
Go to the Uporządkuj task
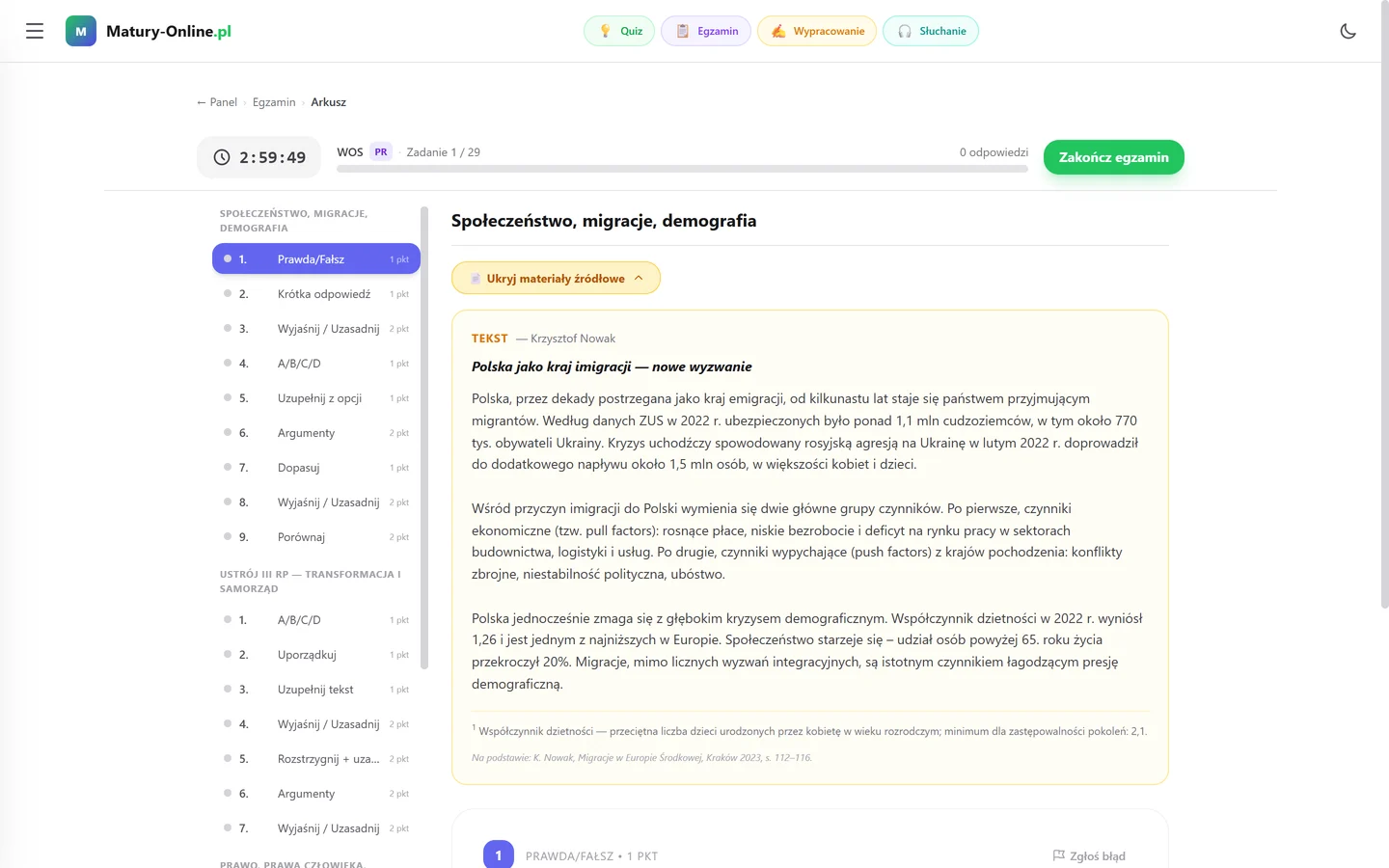point(316,654)
